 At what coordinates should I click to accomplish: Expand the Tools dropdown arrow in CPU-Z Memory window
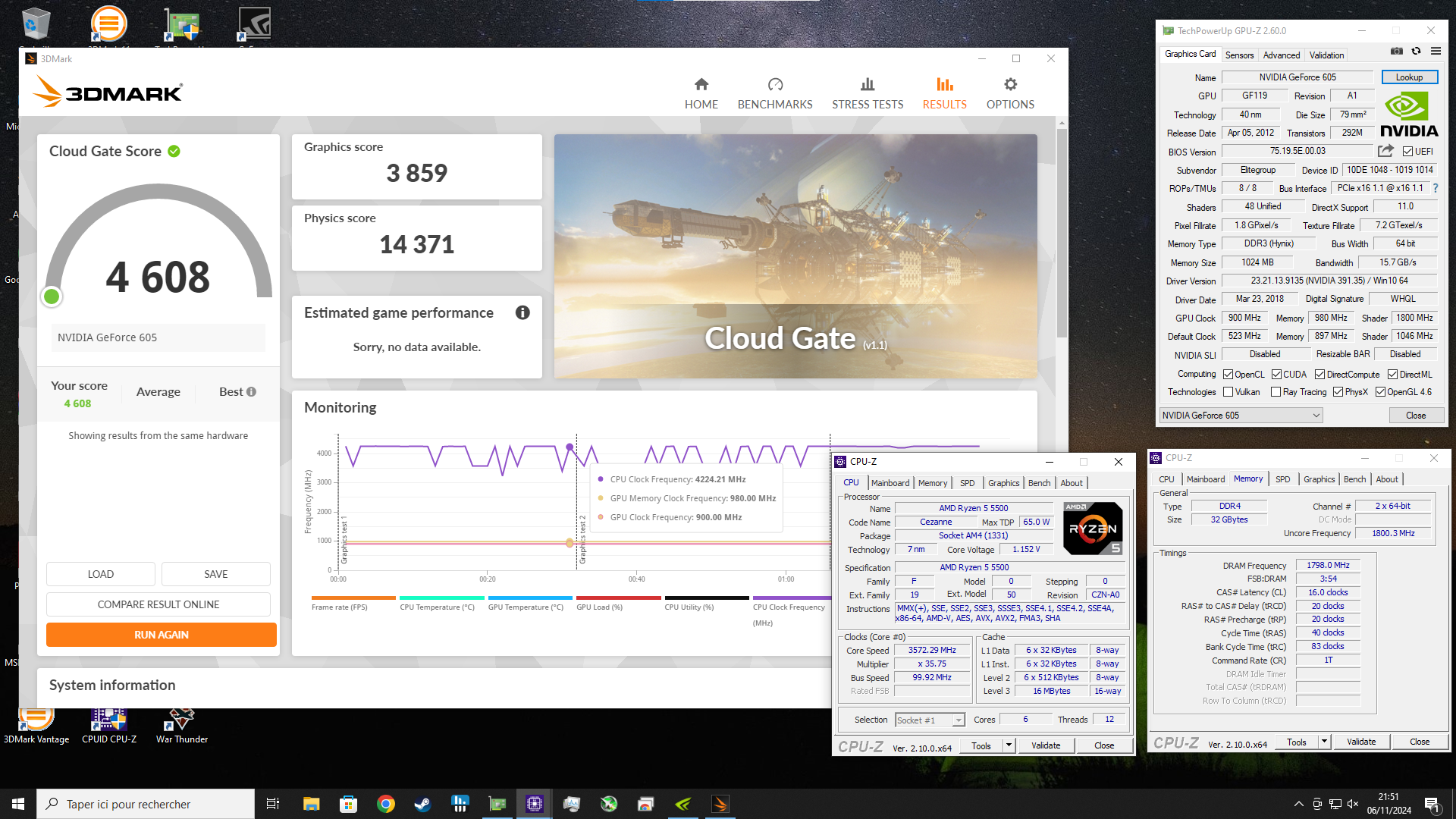pos(1324,742)
